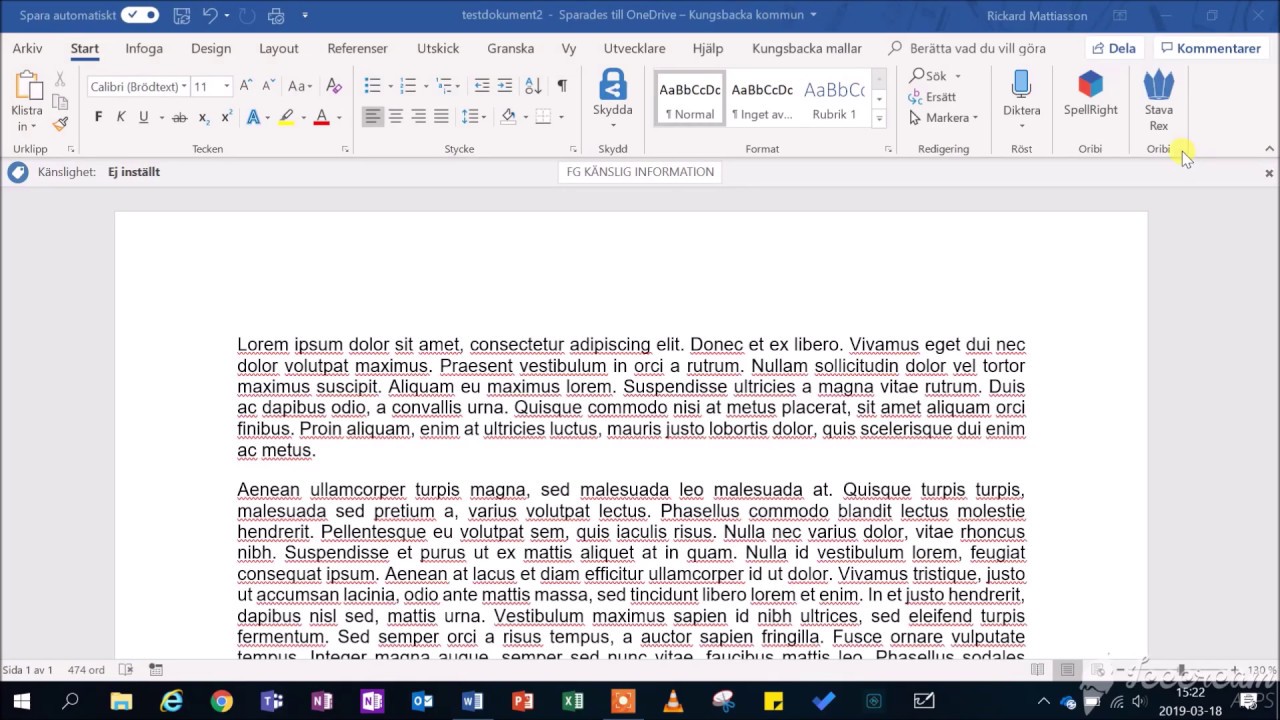Viewport: 1280px width, 720px height.
Task: Increase font size with the larger A icon
Action: (246, 86)
